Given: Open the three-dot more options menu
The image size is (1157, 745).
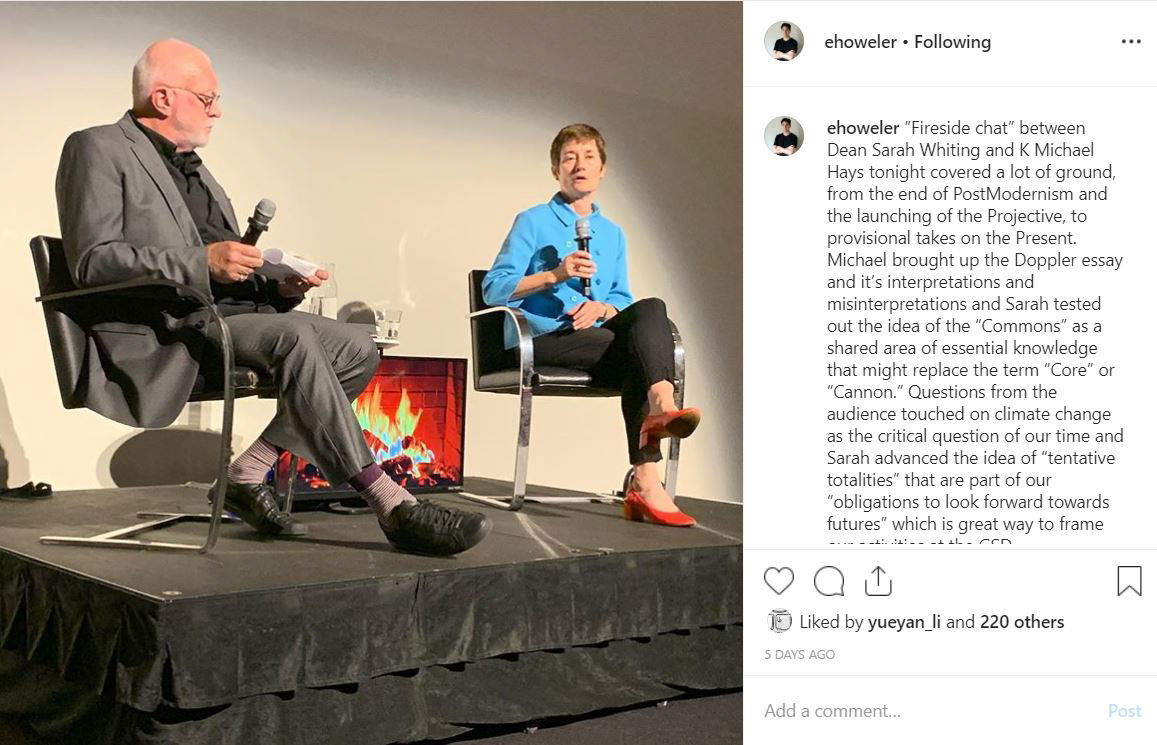Looking at the screenshot, I should tap(1131, 42).
